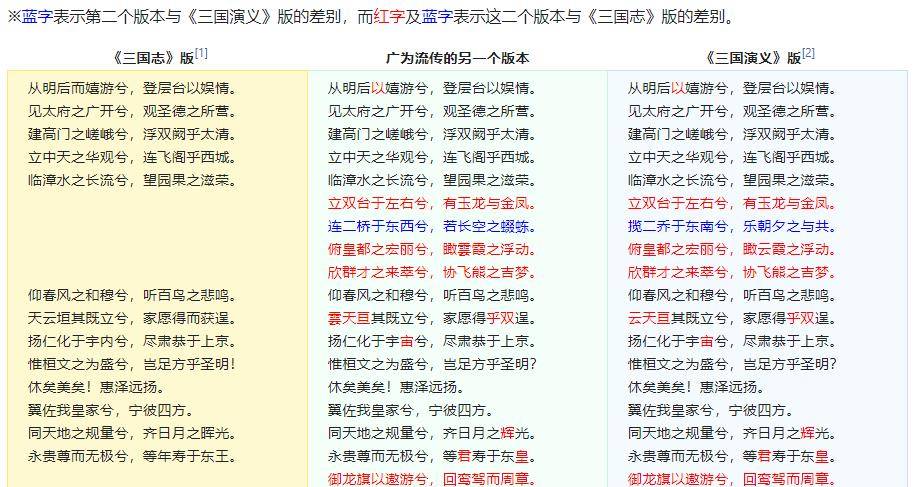
Task: Click line 云天亘其既立兮 in 三国演义 column
Action: coord(678,318)
